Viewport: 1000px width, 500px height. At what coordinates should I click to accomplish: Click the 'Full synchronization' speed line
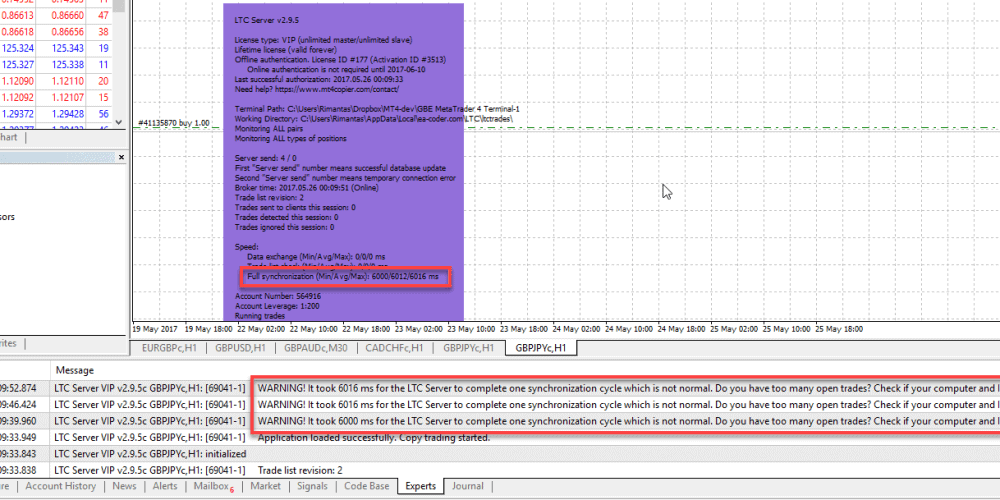(343, 277)
